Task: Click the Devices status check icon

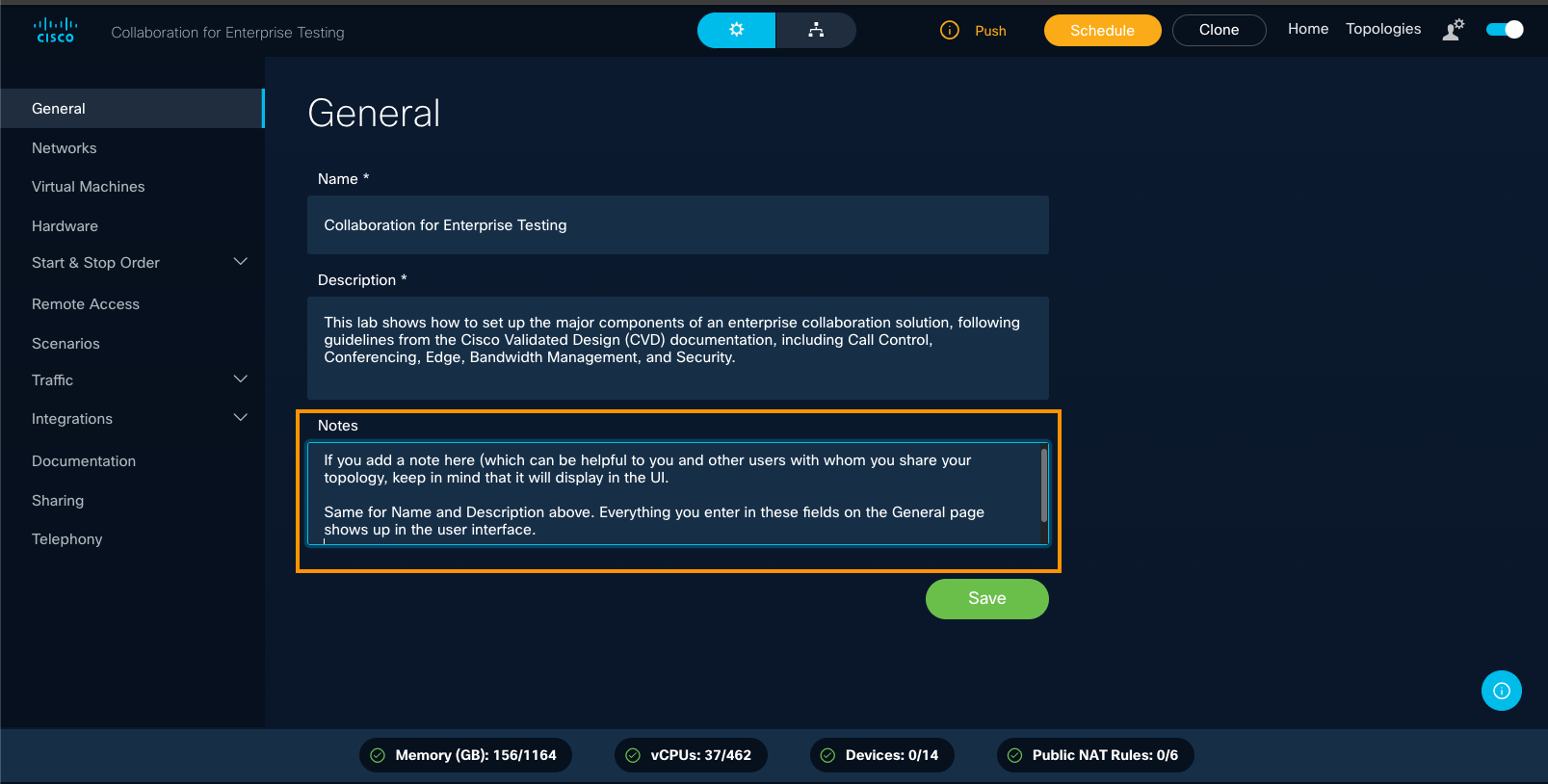Action: pos(827,755)
